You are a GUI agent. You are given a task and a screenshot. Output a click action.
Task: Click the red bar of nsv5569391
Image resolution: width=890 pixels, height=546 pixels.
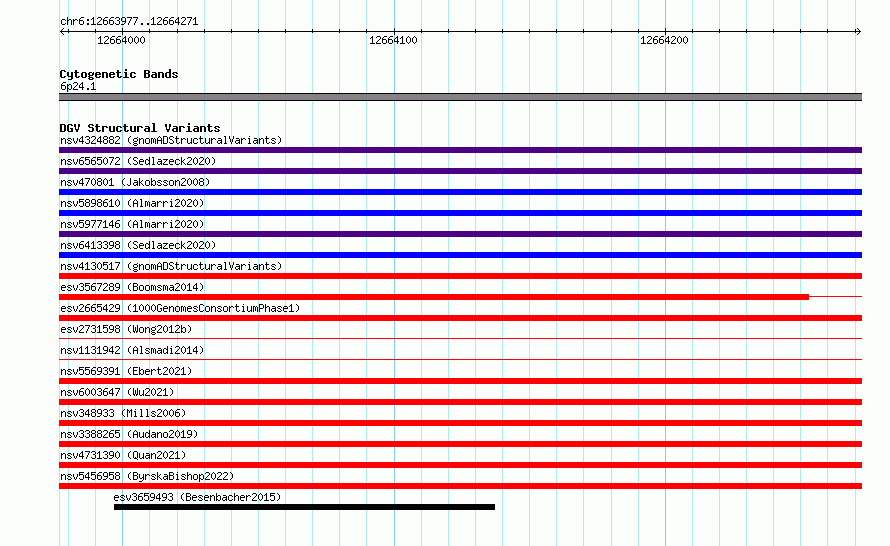(x=460, y=381)
